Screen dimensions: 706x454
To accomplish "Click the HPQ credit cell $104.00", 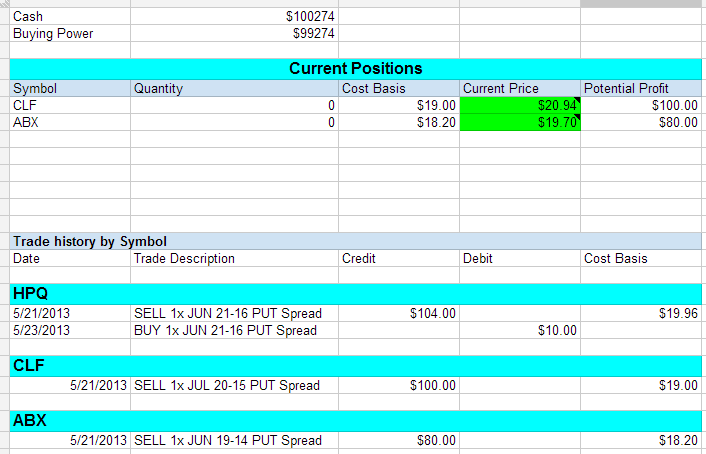I will [x=398, y=313].
